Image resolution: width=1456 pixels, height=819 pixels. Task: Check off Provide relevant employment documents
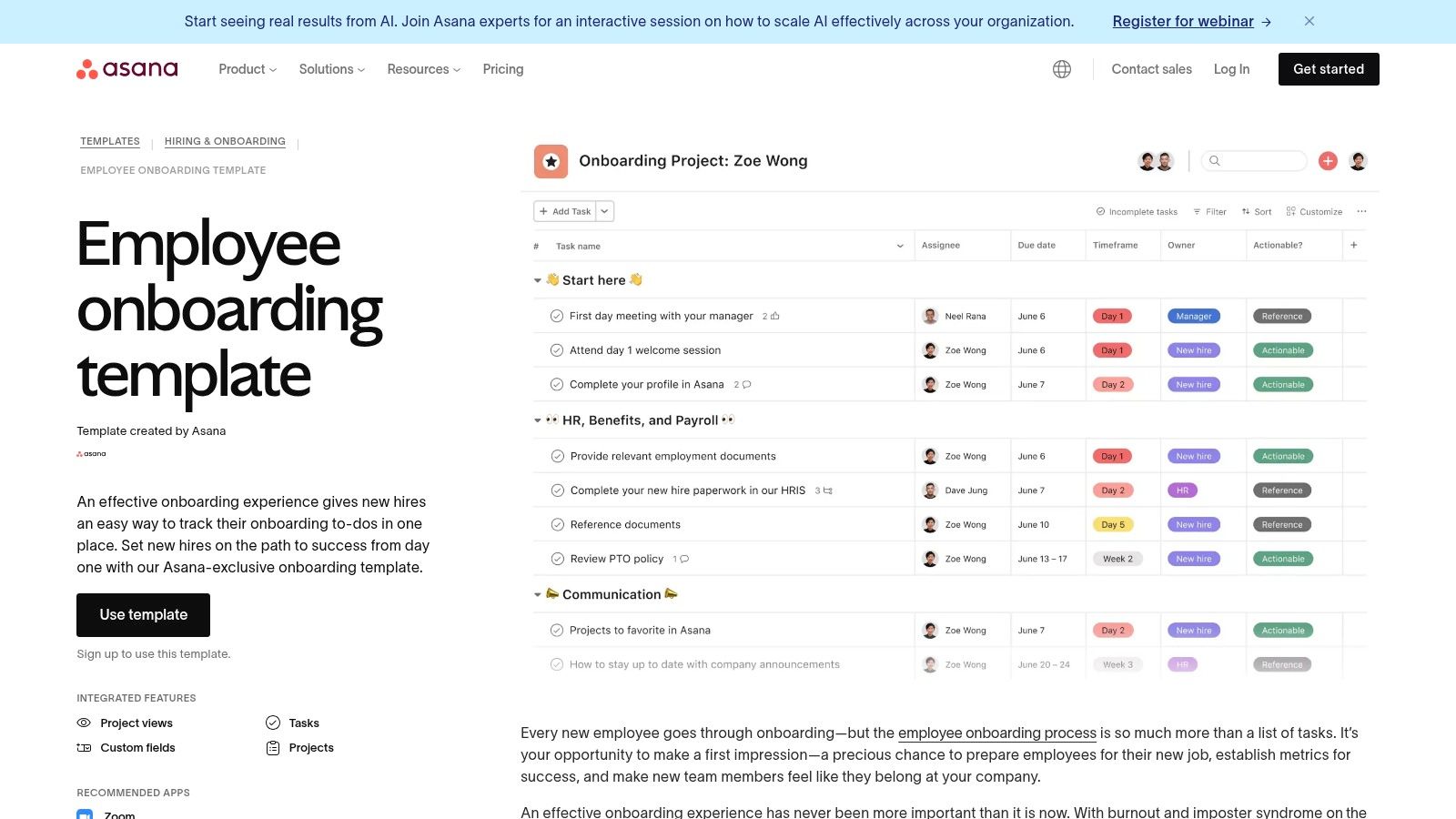click(558, 456)
